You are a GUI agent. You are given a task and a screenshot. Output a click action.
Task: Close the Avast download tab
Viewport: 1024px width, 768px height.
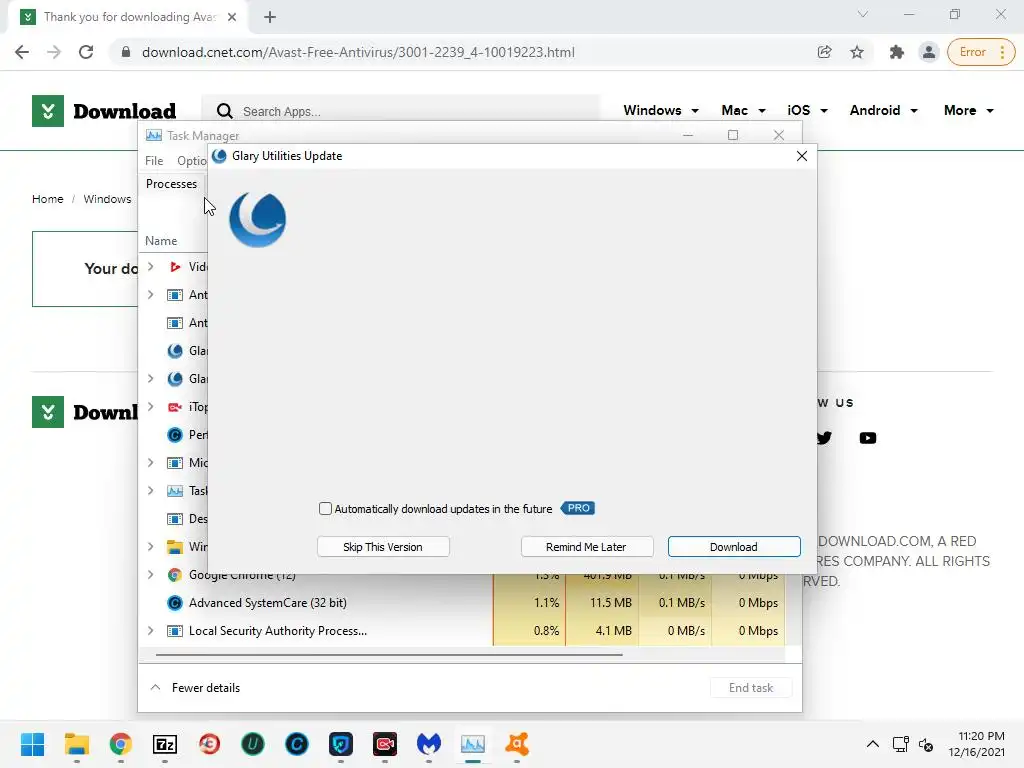[x=232, y=17]
